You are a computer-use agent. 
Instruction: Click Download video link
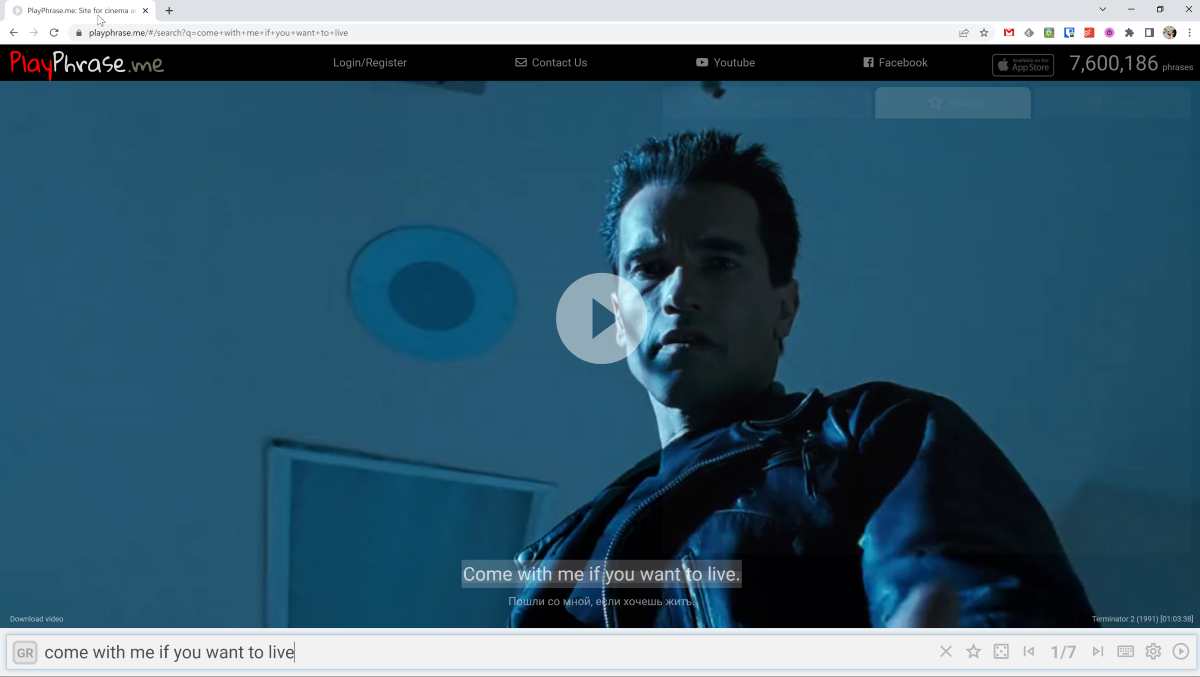pos(36,619)
